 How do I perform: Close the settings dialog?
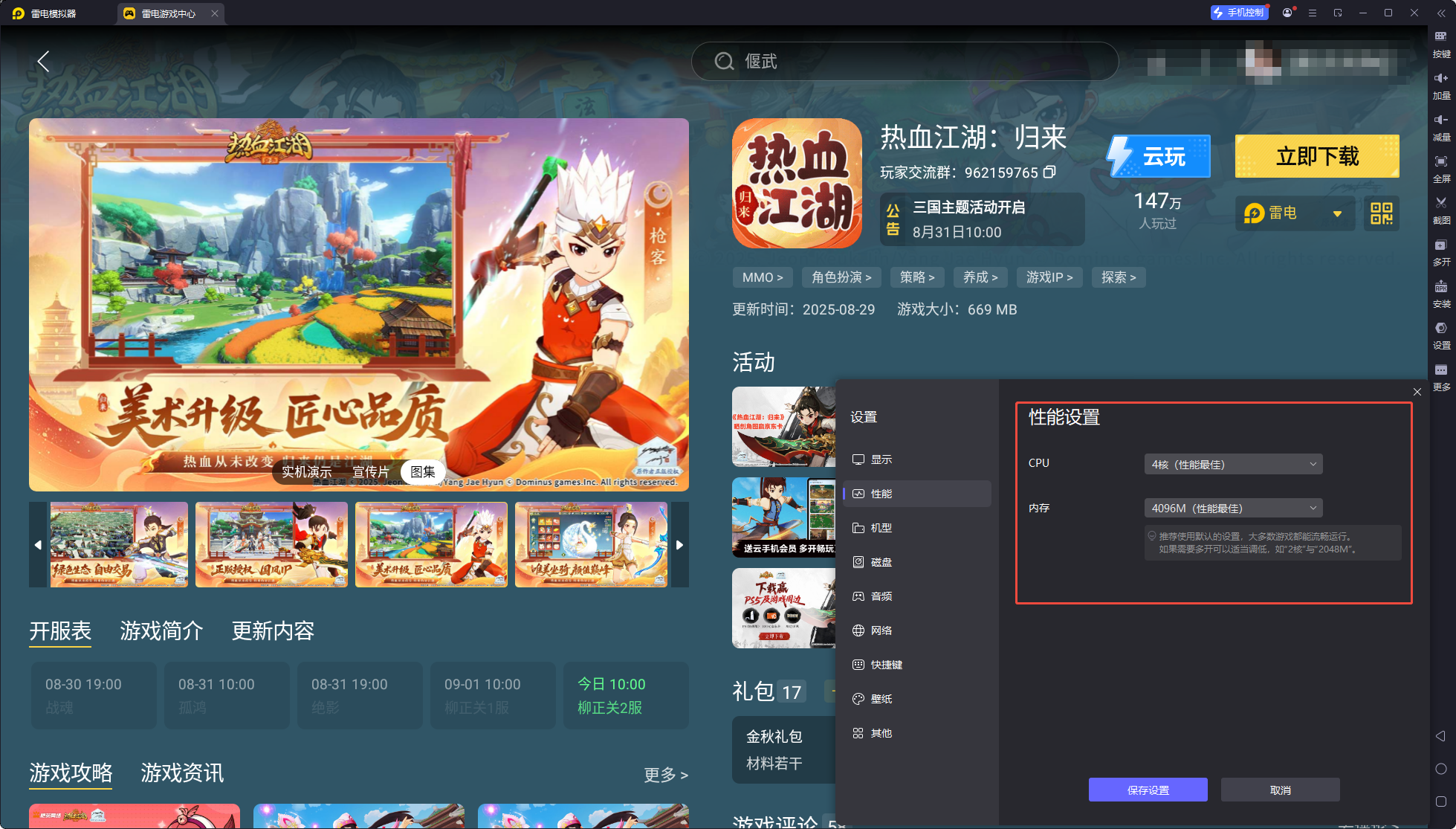click(1417, 392)
